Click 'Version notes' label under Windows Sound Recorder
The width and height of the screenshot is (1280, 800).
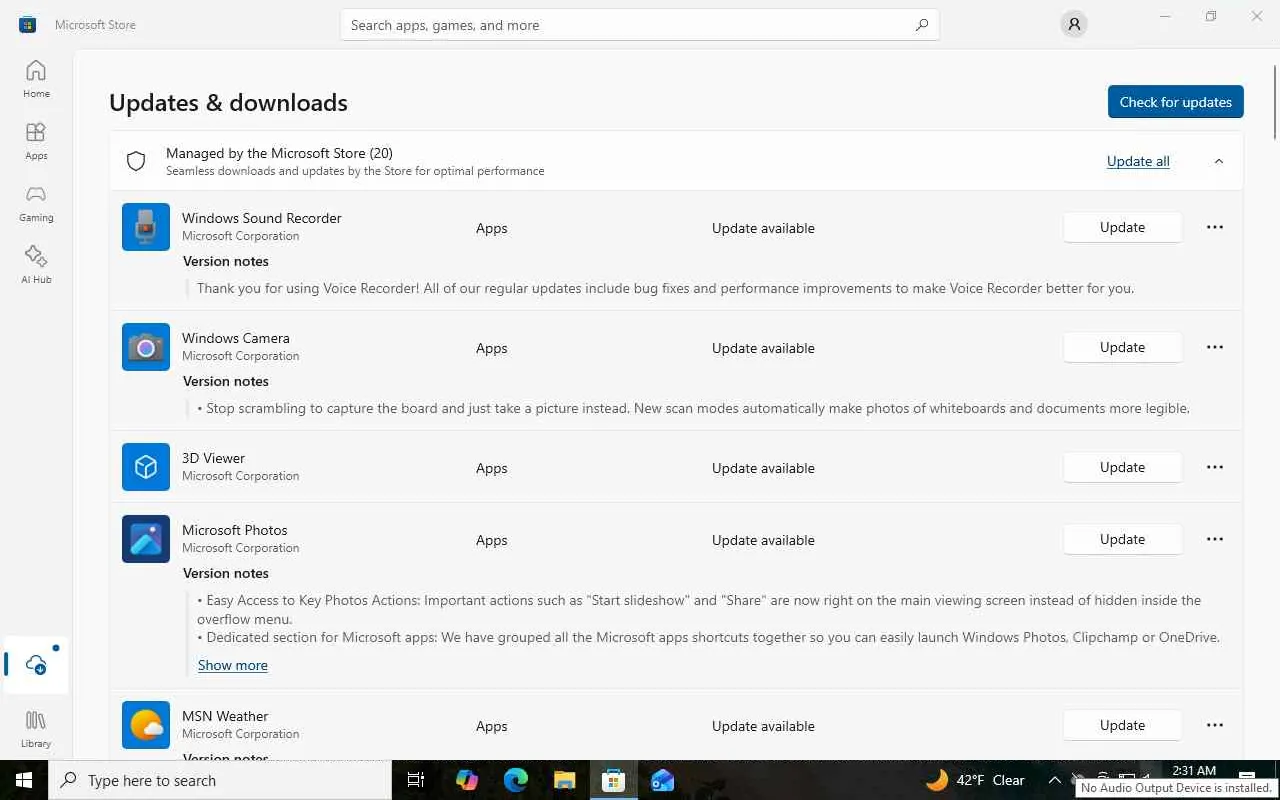click(x=226, y=261)
